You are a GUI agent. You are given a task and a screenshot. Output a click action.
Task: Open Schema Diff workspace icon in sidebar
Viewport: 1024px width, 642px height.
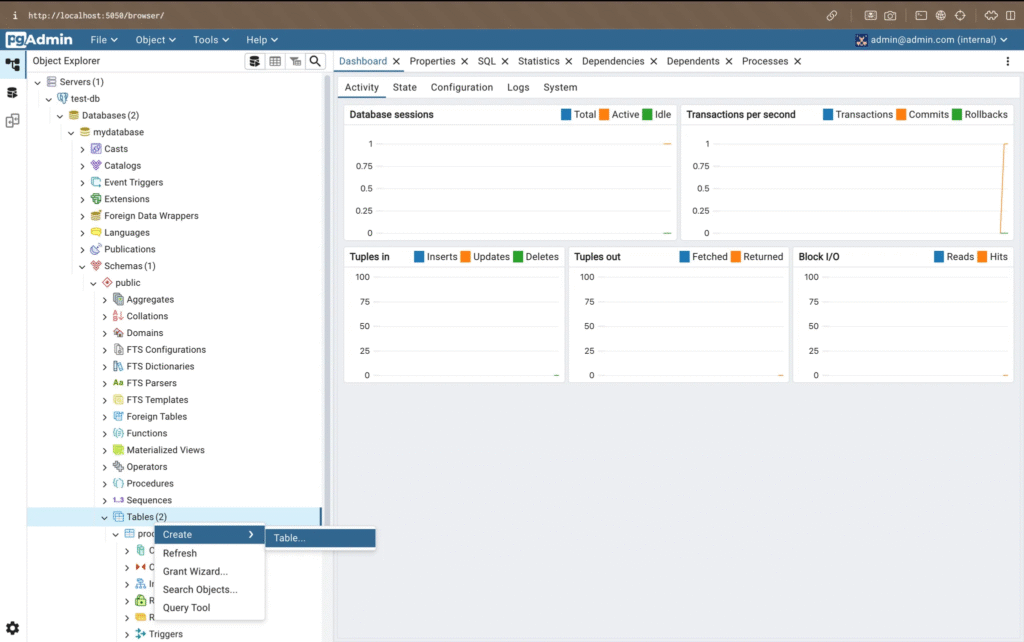click(x=12, y=121)
